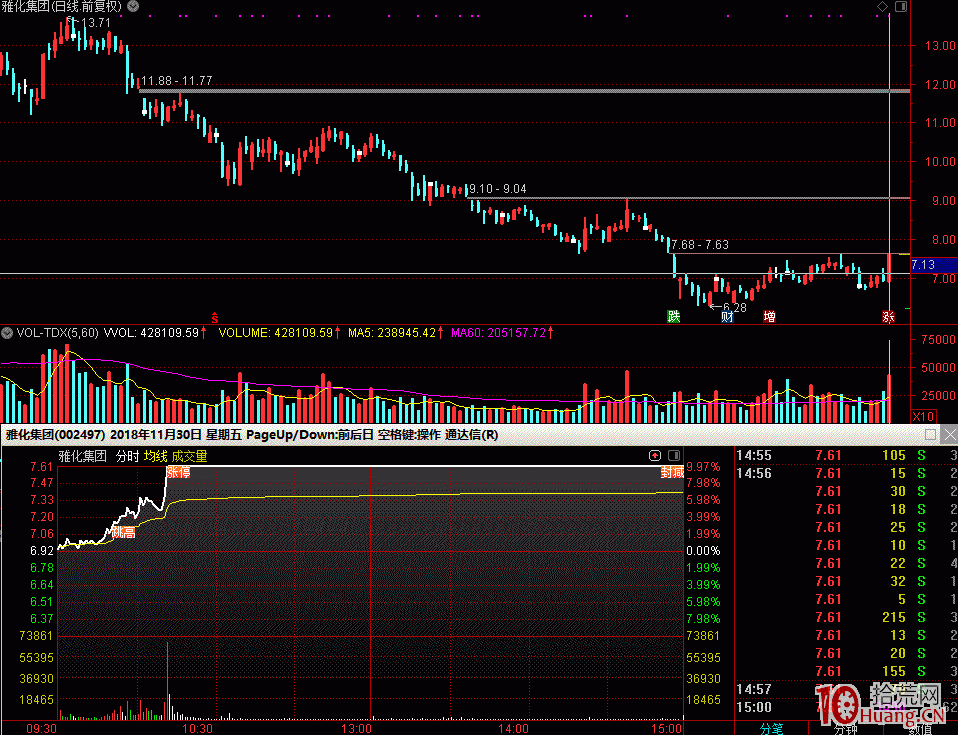958x735 pixels.
Task: Toggle the 均线 average line label
Action: 155,456
